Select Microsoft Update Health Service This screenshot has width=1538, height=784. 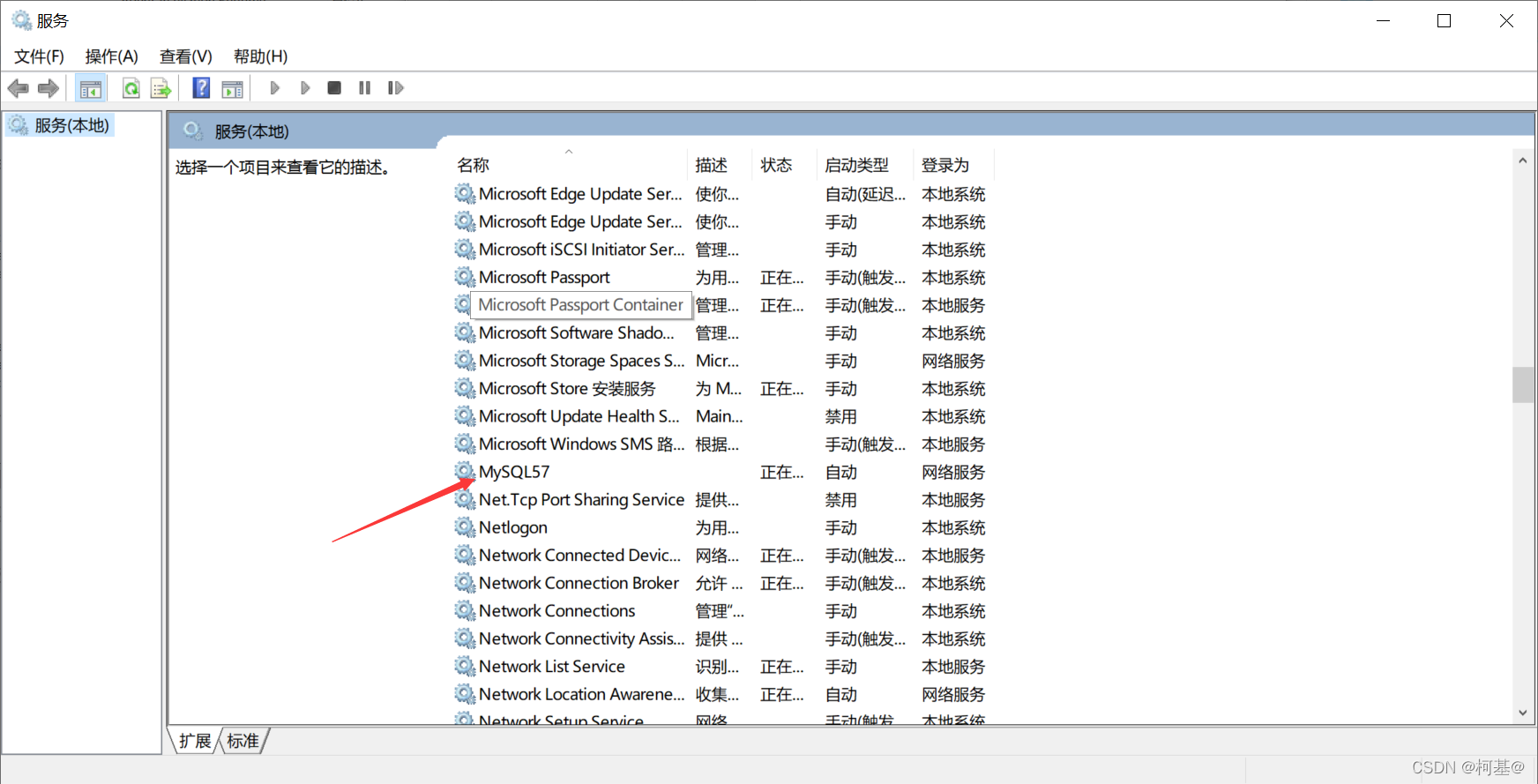point(579,416)
